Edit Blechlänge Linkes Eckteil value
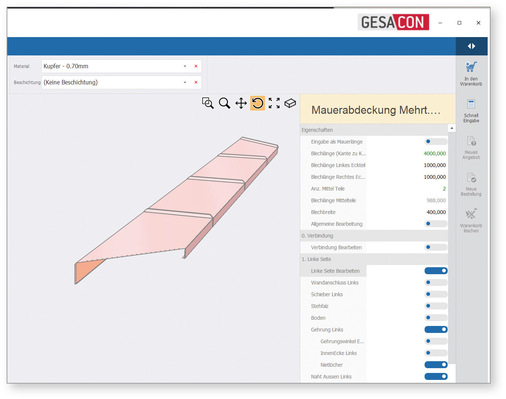Image resolution: width=506 pixels, height=399 pixels. (x=435, y=165)
